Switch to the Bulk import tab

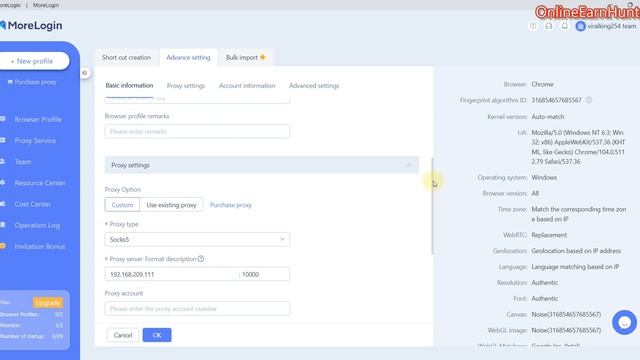click(246, 58)
